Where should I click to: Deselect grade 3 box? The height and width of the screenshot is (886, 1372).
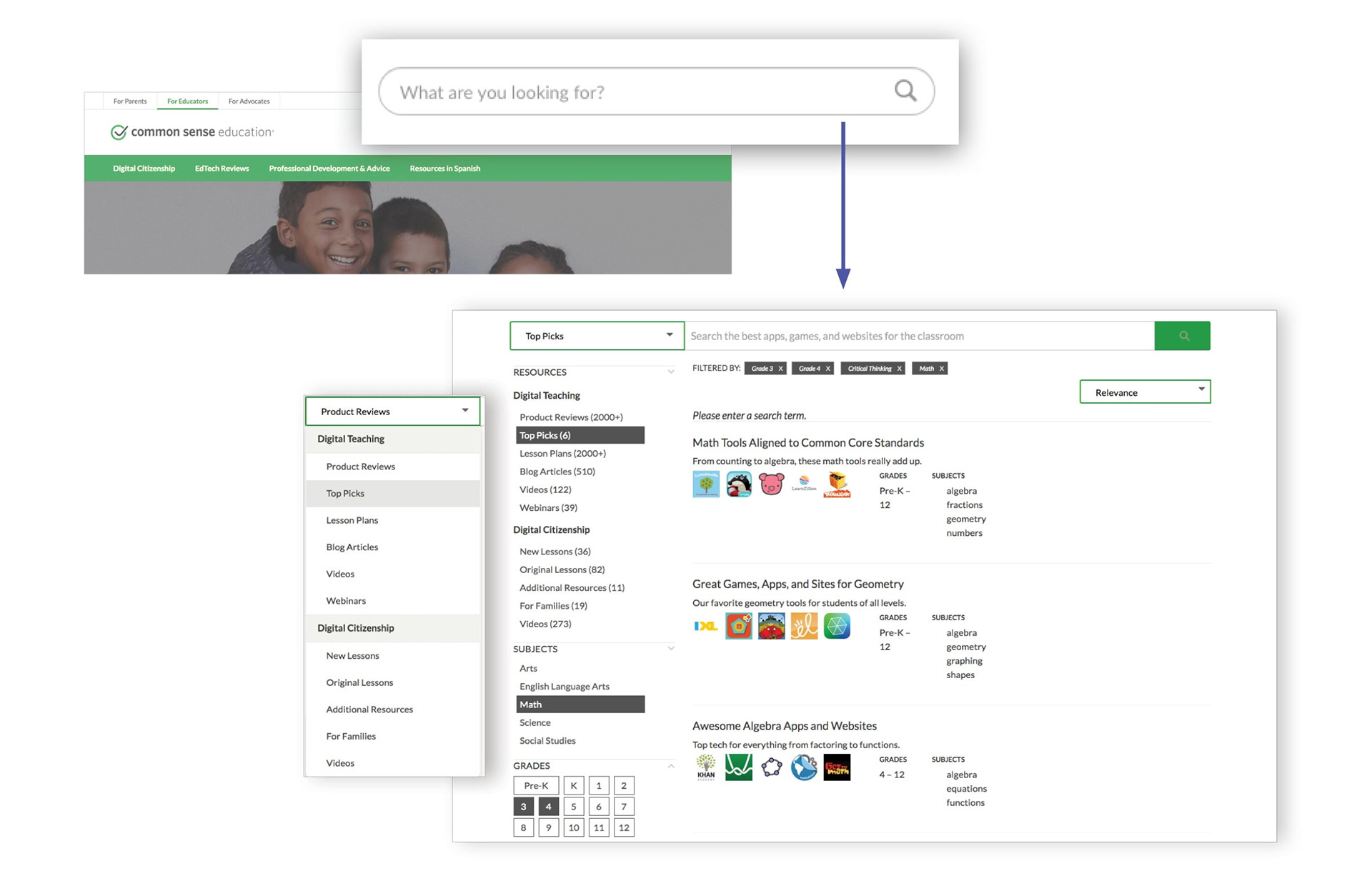(523, 807)
